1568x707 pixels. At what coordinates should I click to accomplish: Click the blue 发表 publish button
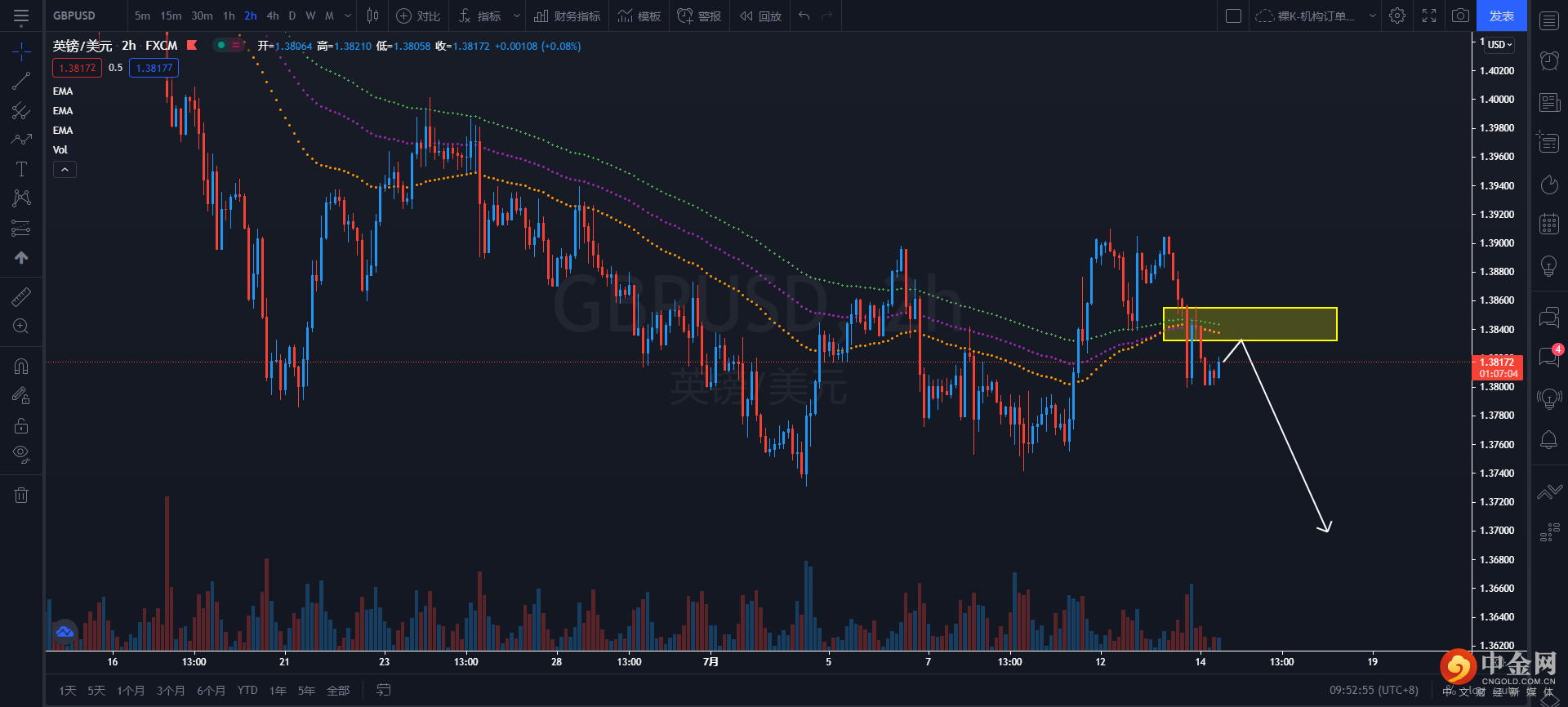1501,16
